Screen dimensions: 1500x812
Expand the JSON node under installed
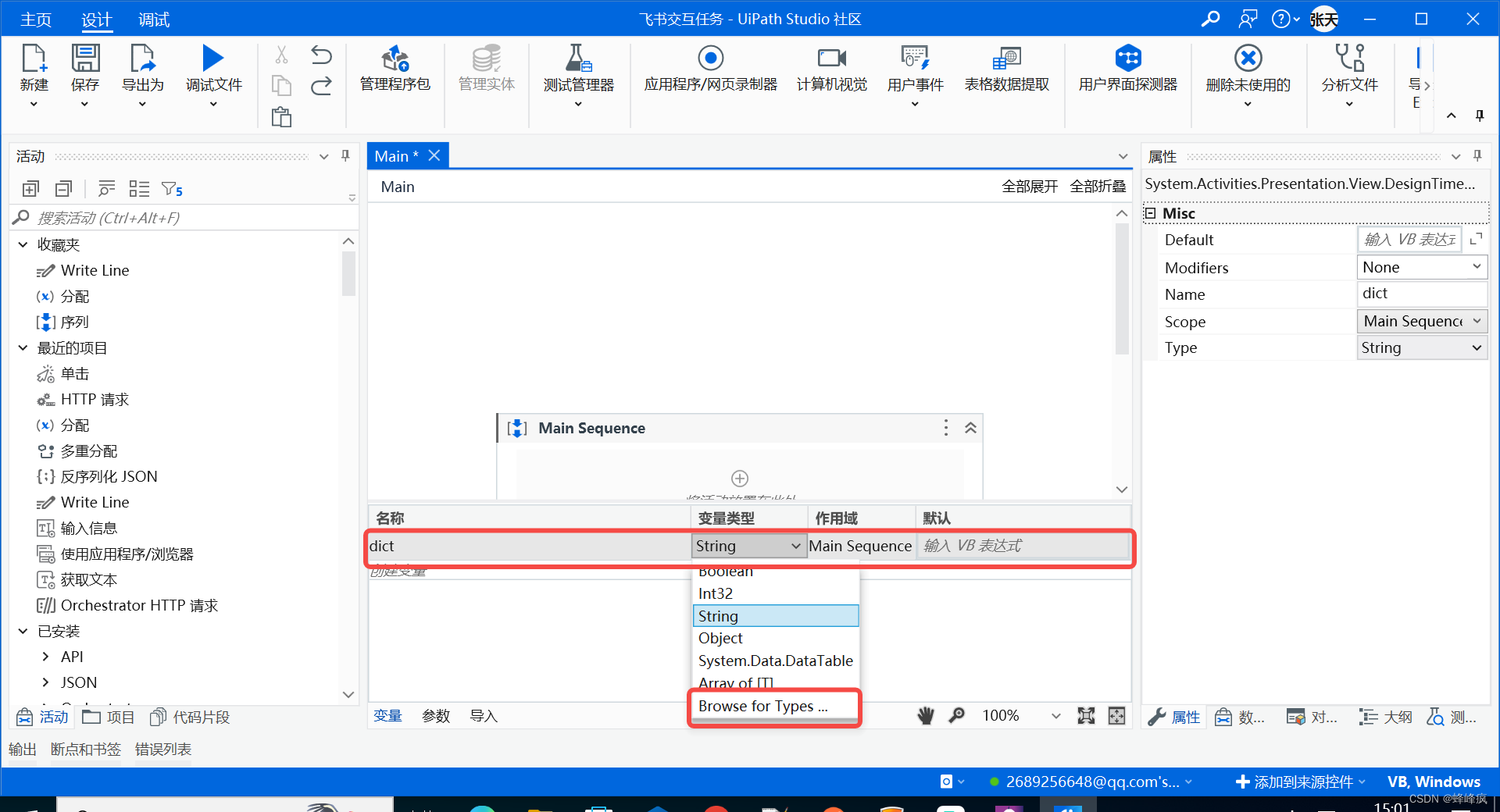(x=45, y=682)
